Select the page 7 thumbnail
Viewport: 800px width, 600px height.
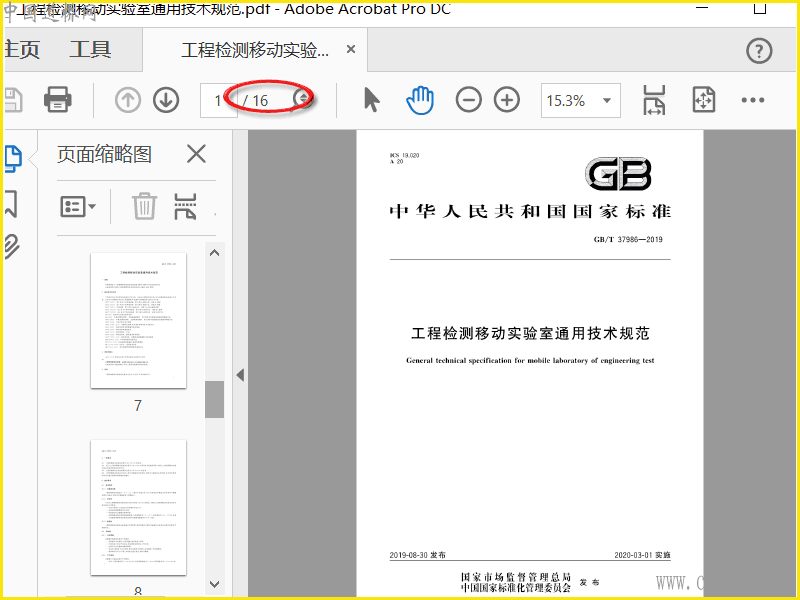coord(138,320)
